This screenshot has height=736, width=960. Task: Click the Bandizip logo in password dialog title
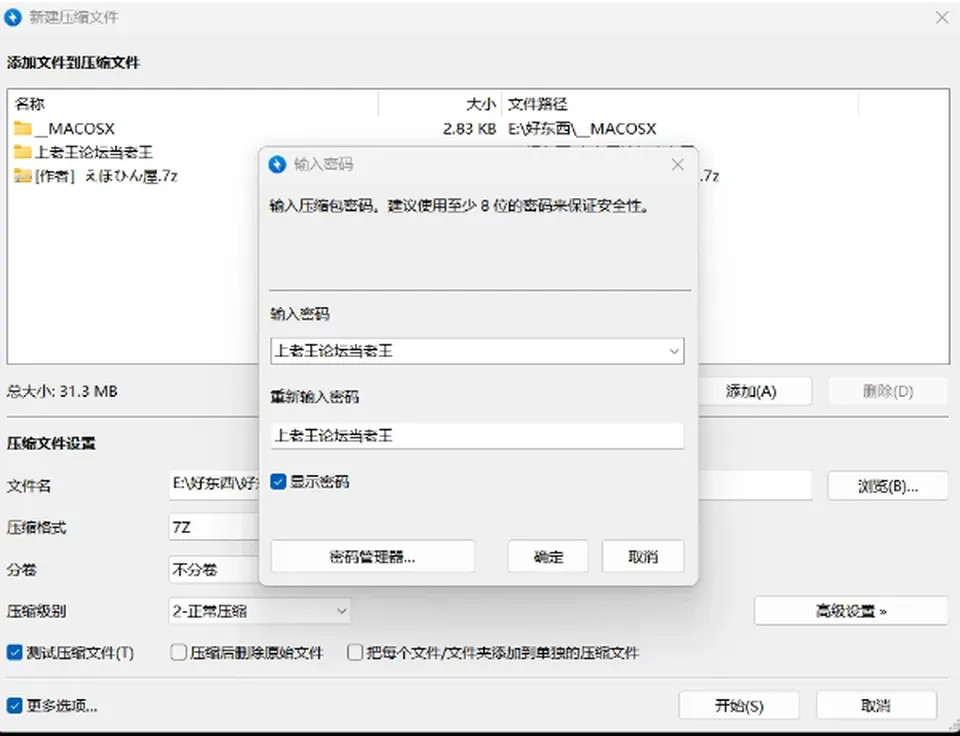[277, 164]
